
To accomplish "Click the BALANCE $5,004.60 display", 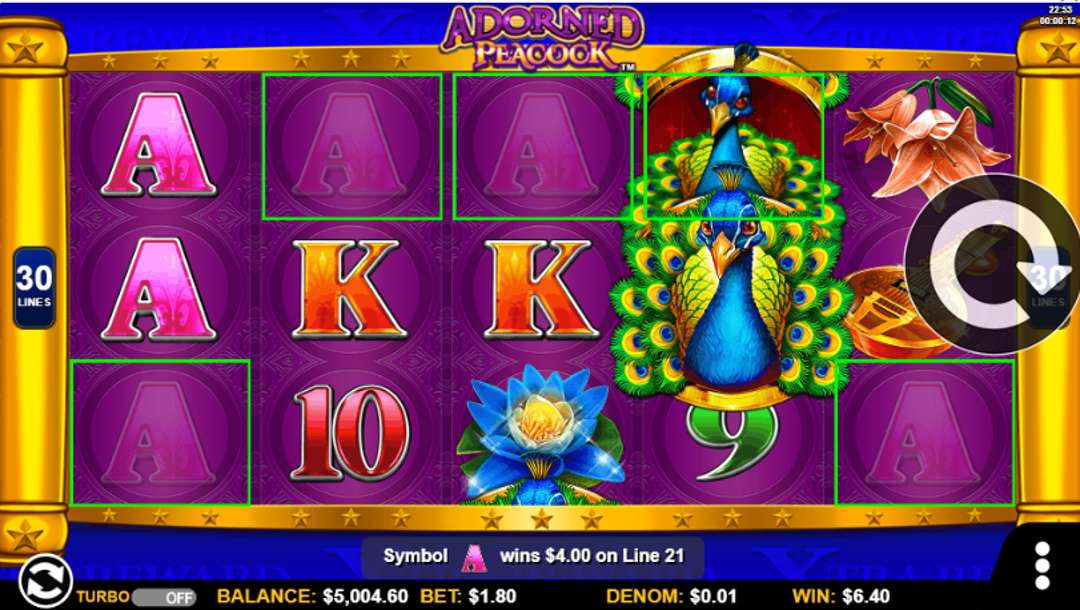I will (312, 596).
